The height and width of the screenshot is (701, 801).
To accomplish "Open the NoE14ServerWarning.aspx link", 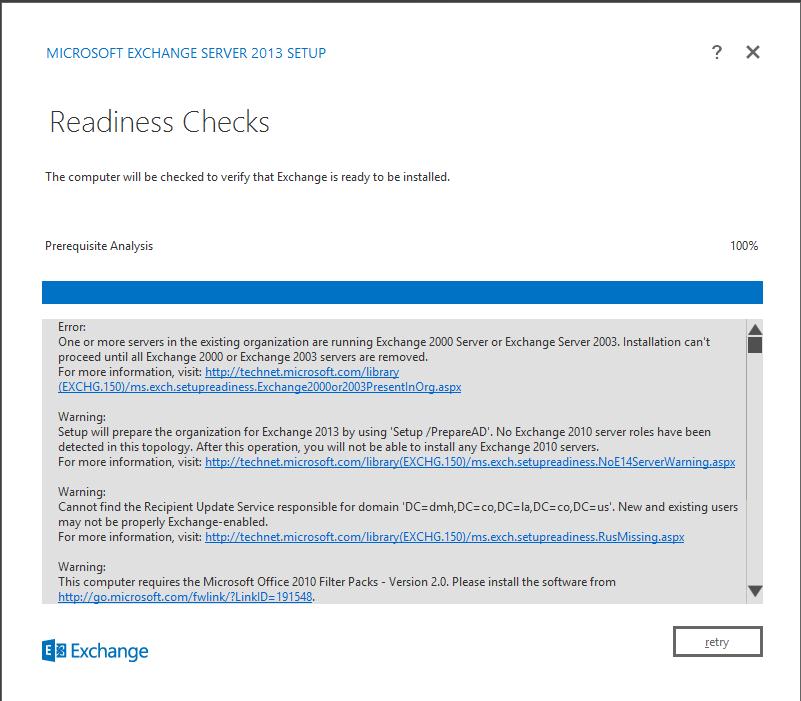I will [x=470, y=462].
